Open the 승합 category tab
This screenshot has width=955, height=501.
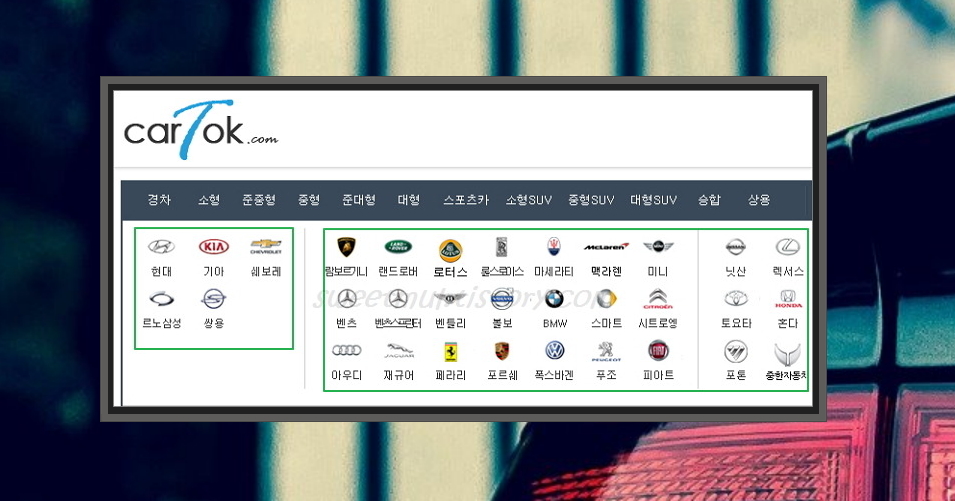point(709,200)
